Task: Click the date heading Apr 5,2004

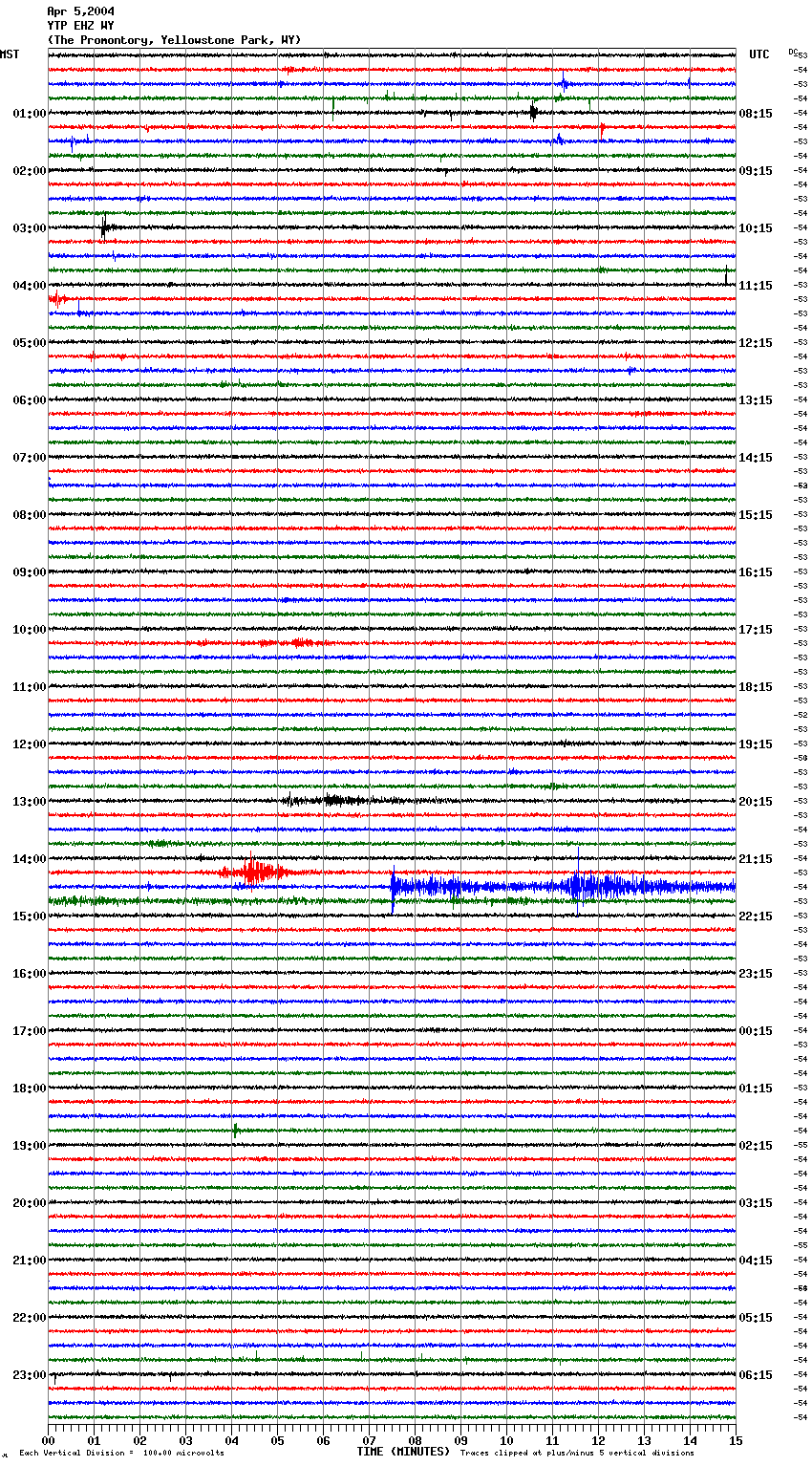Action: (80, 11)
